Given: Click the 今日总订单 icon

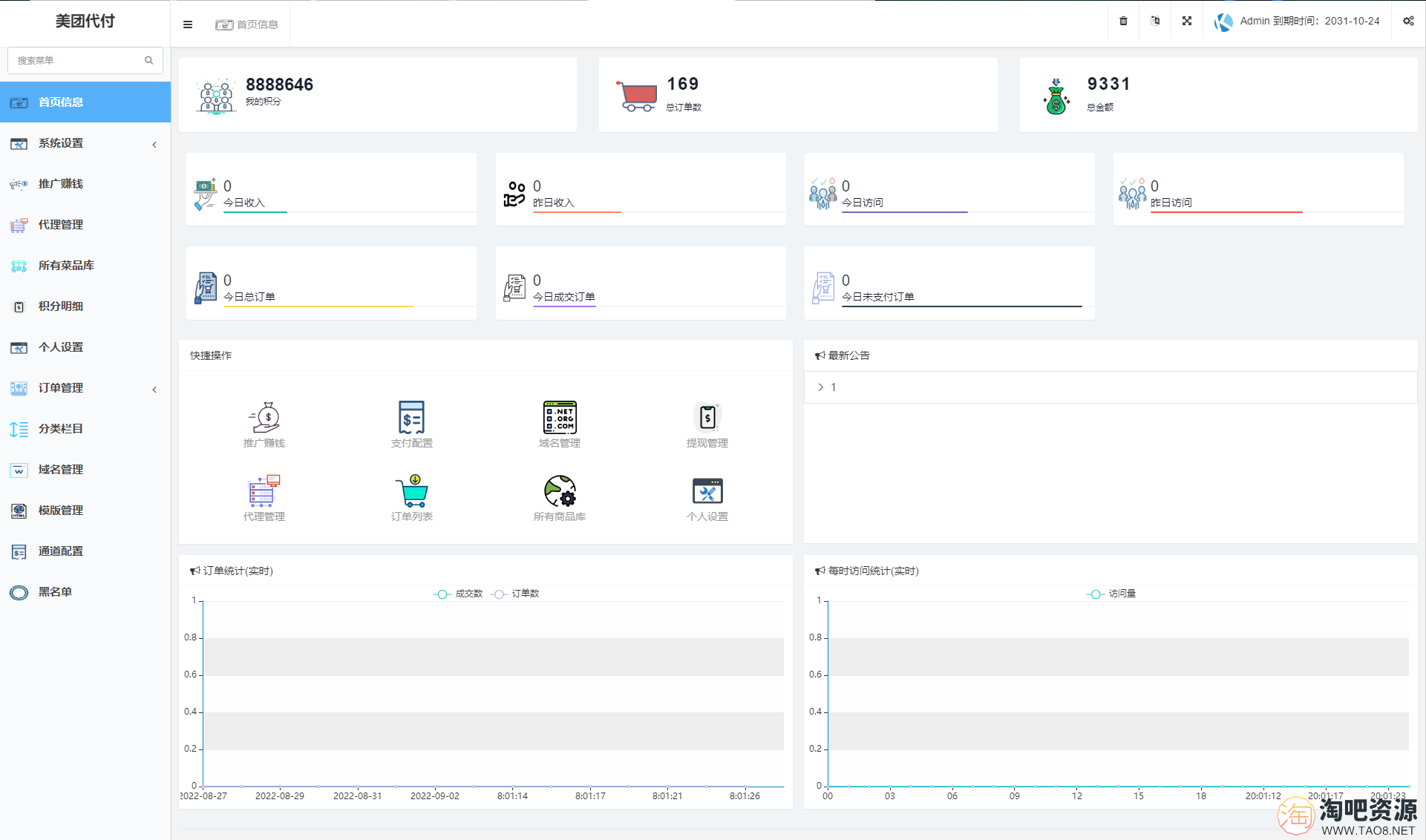Looking at the screenshot, I should click(206, 288).
